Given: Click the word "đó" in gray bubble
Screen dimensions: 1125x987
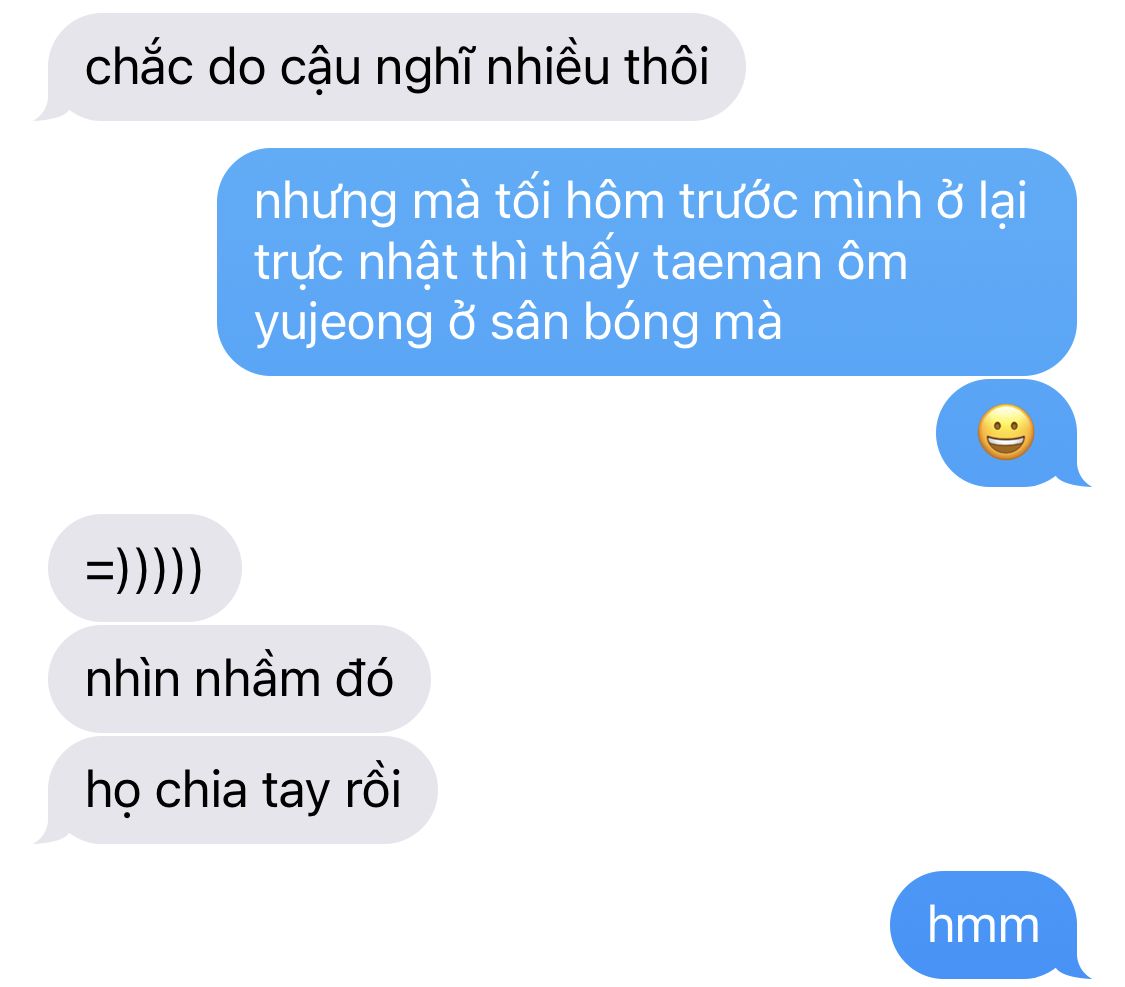Looking at the screenshot, I should [x=364, y=679].
